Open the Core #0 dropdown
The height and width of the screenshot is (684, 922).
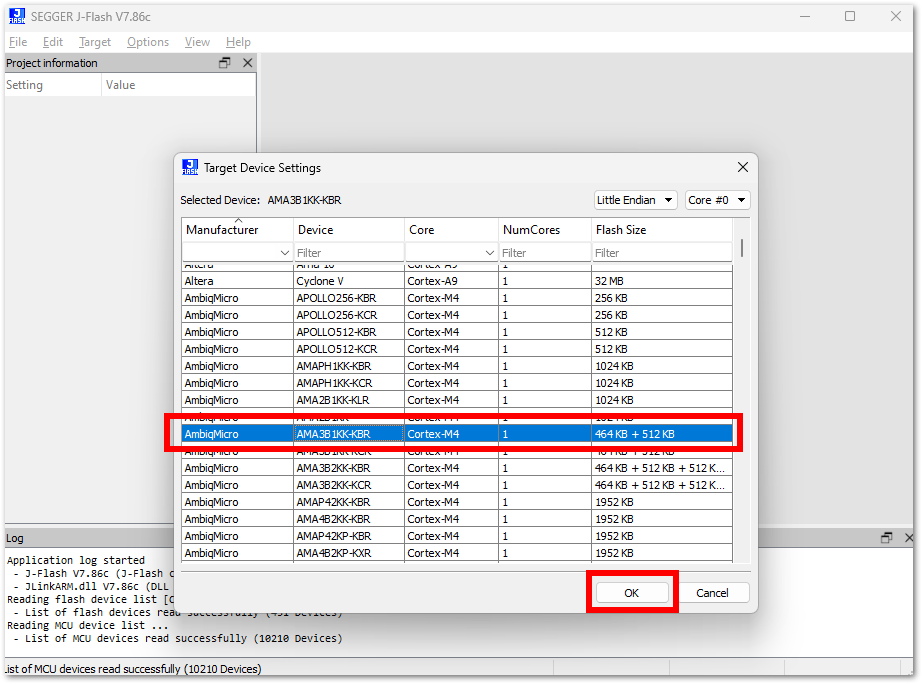pos(717,200)
